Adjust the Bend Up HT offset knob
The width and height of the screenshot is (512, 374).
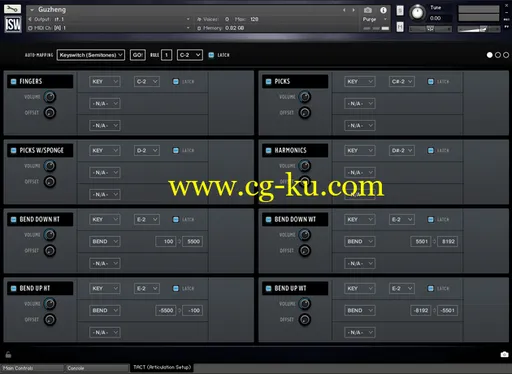point(50,320)
